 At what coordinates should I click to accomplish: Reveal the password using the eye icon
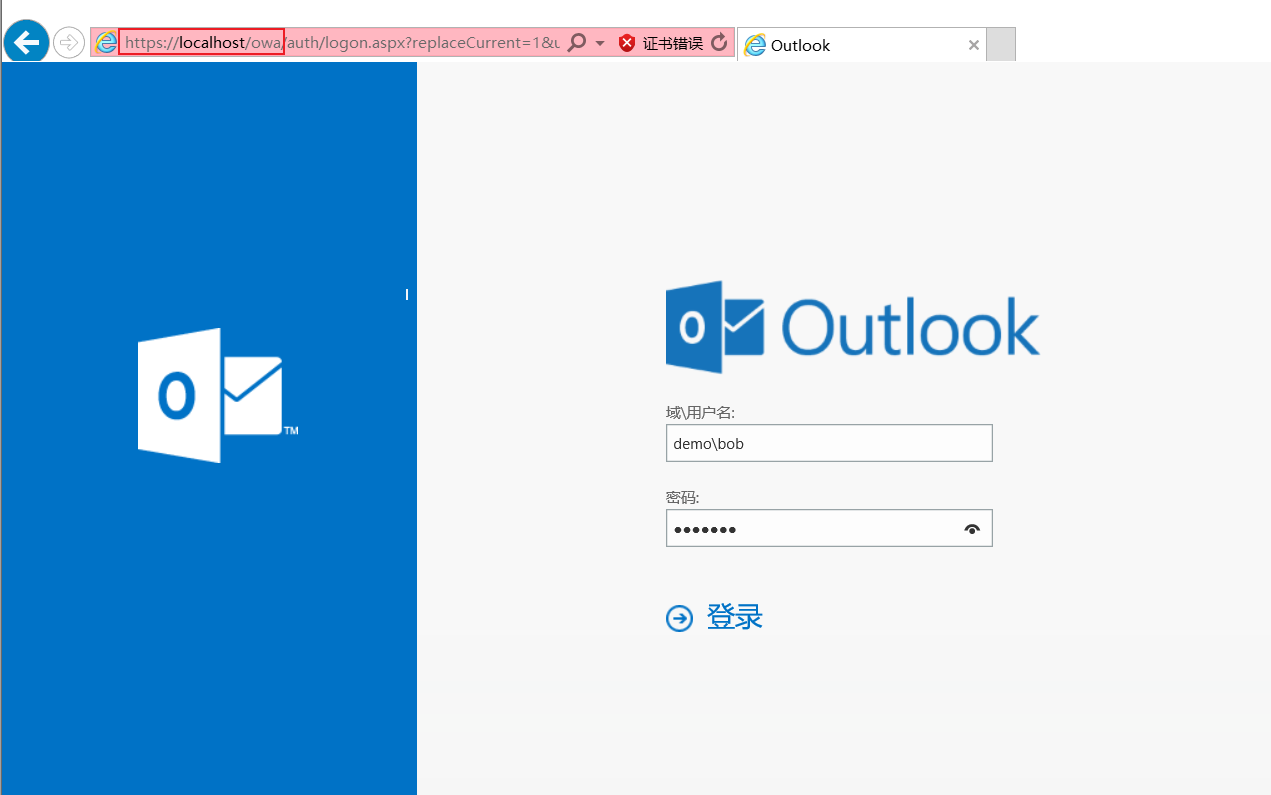click(x=971, y=528)
